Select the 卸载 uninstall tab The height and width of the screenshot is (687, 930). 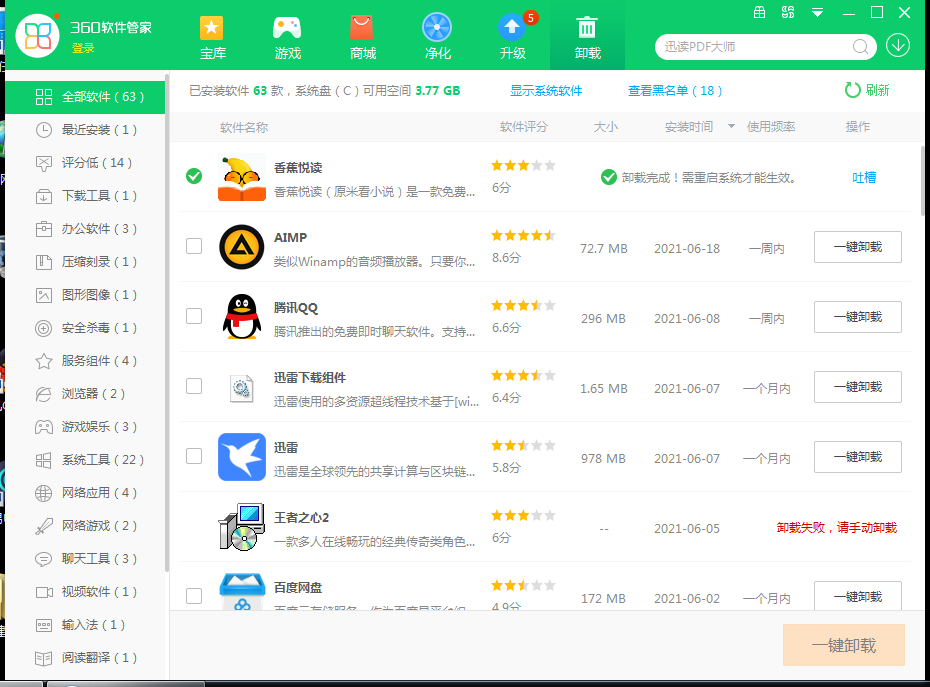(x=587, y=37)
